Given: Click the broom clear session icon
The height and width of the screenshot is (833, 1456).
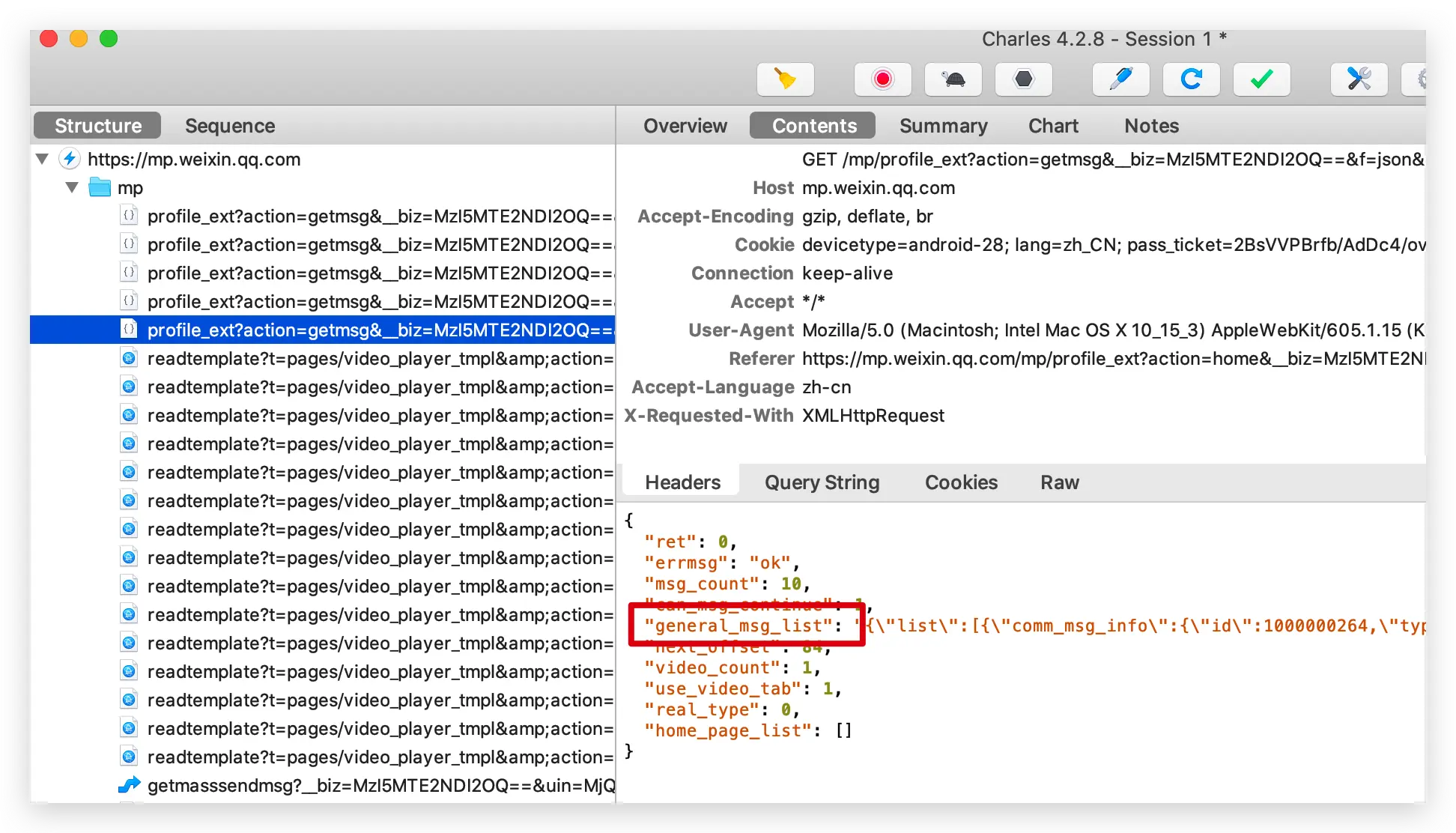Looking at the screenshot, I should (x=785, y=79).
